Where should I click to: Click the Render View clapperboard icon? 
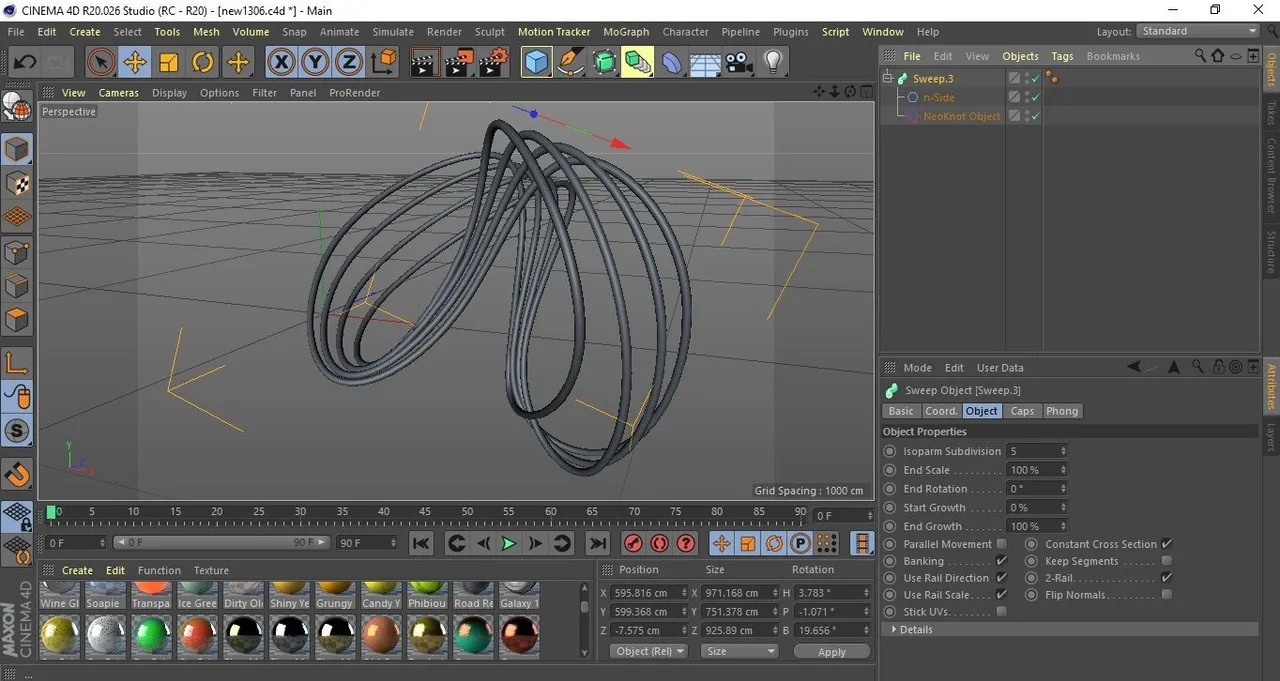424,63
